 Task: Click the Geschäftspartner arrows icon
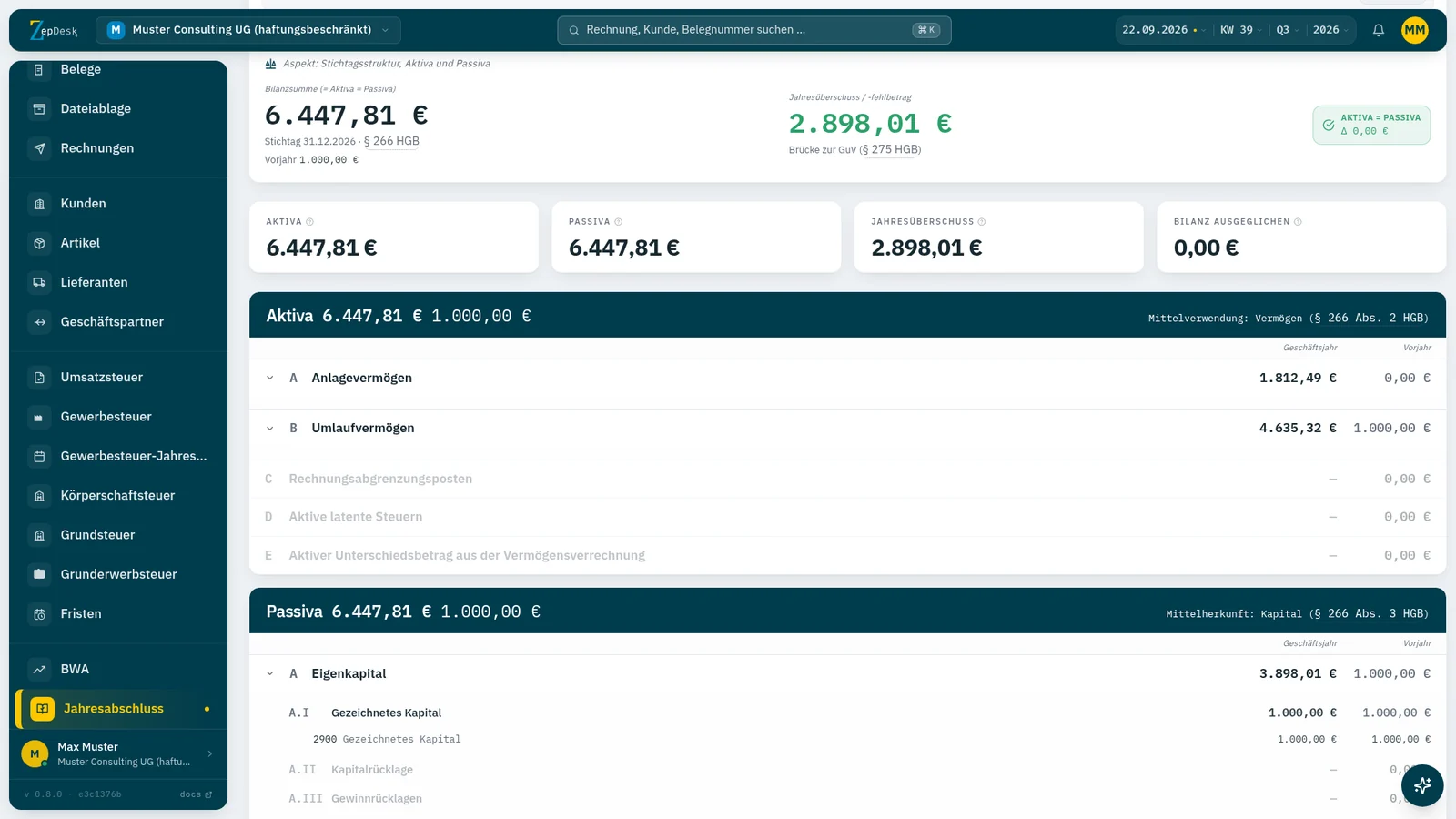[x=39, y=322]
